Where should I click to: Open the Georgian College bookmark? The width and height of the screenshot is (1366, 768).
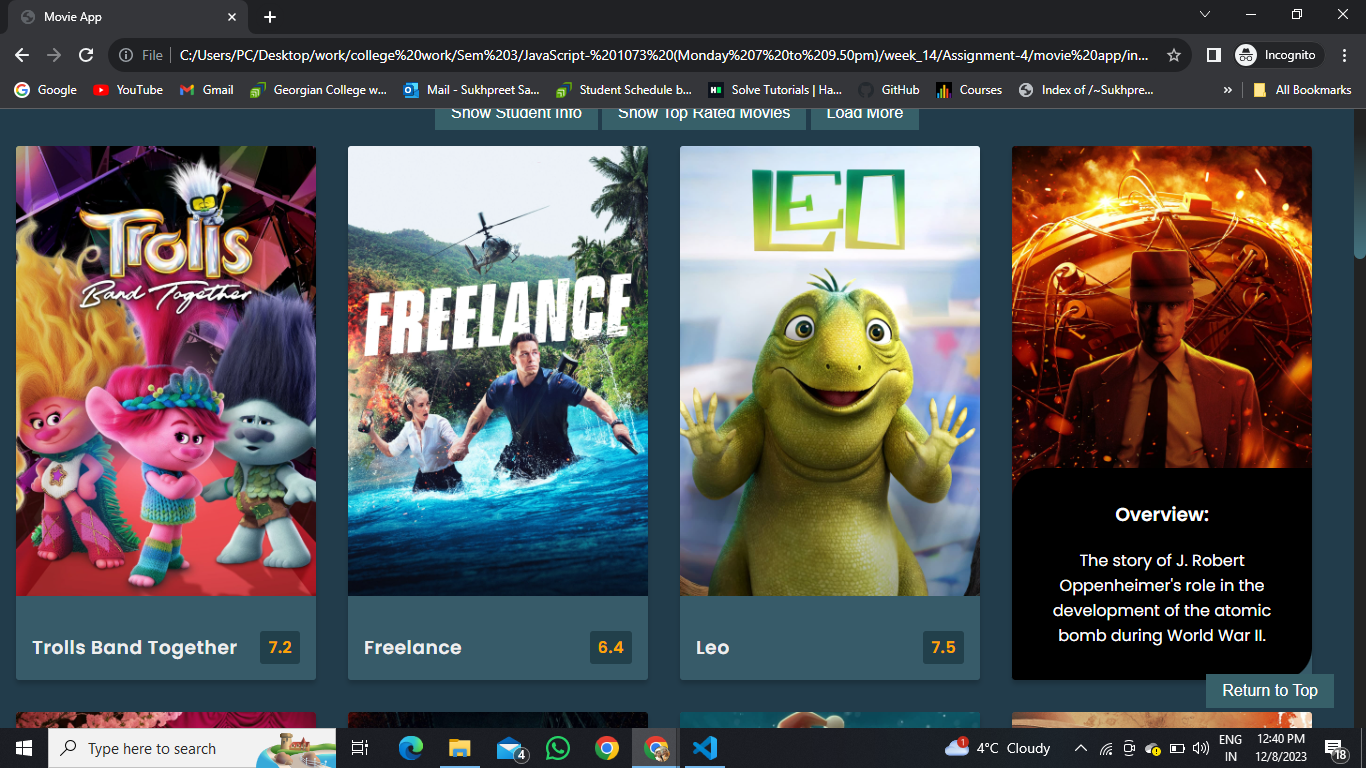point(318,90)
